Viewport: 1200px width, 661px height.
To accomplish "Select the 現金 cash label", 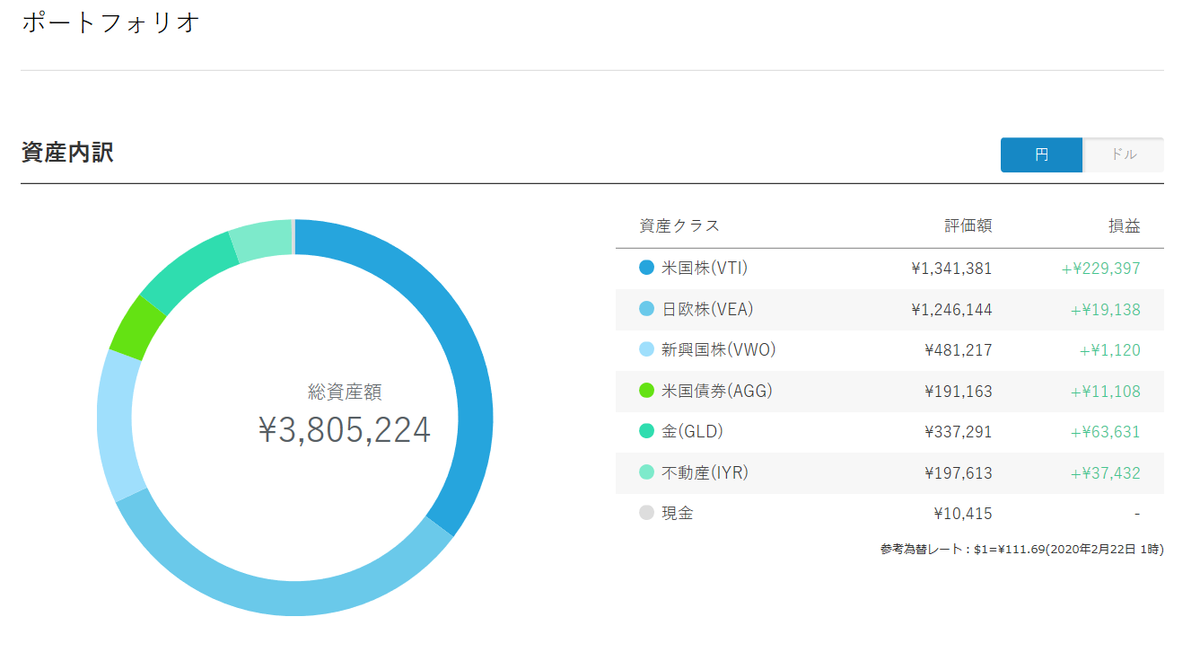I will [678, 513].
